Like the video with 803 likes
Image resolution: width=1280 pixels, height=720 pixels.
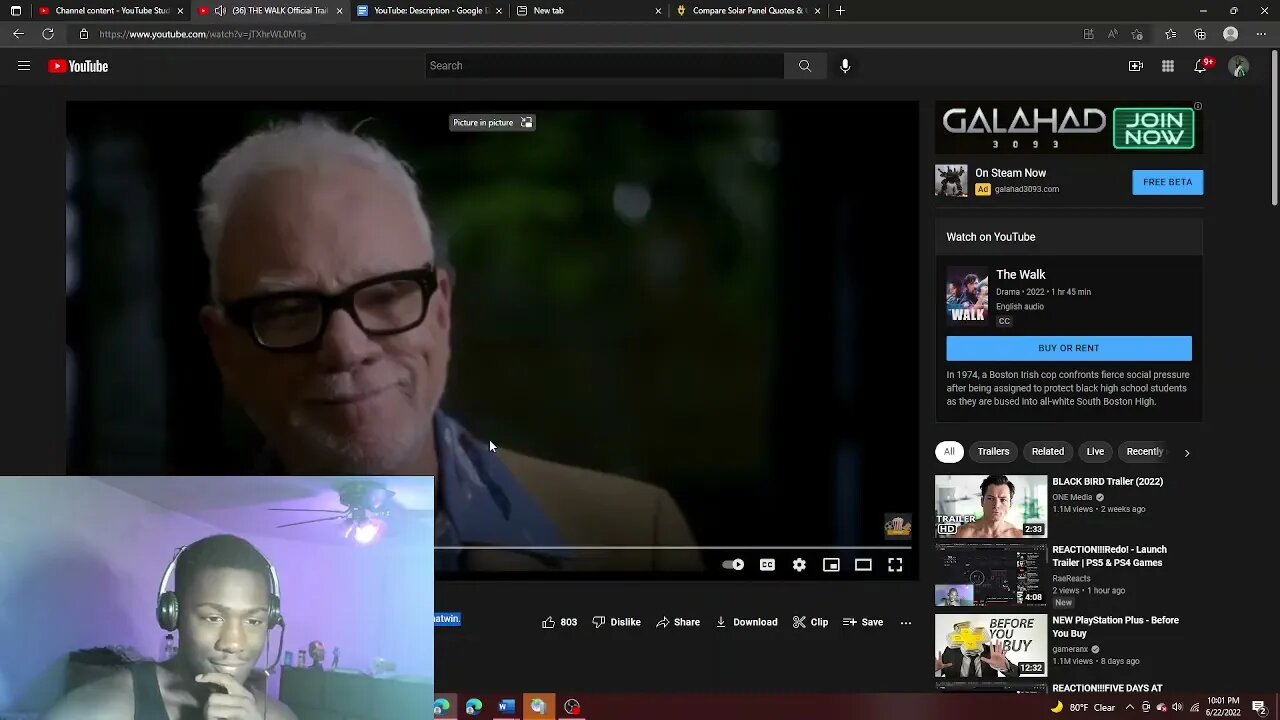pos(559,622)
